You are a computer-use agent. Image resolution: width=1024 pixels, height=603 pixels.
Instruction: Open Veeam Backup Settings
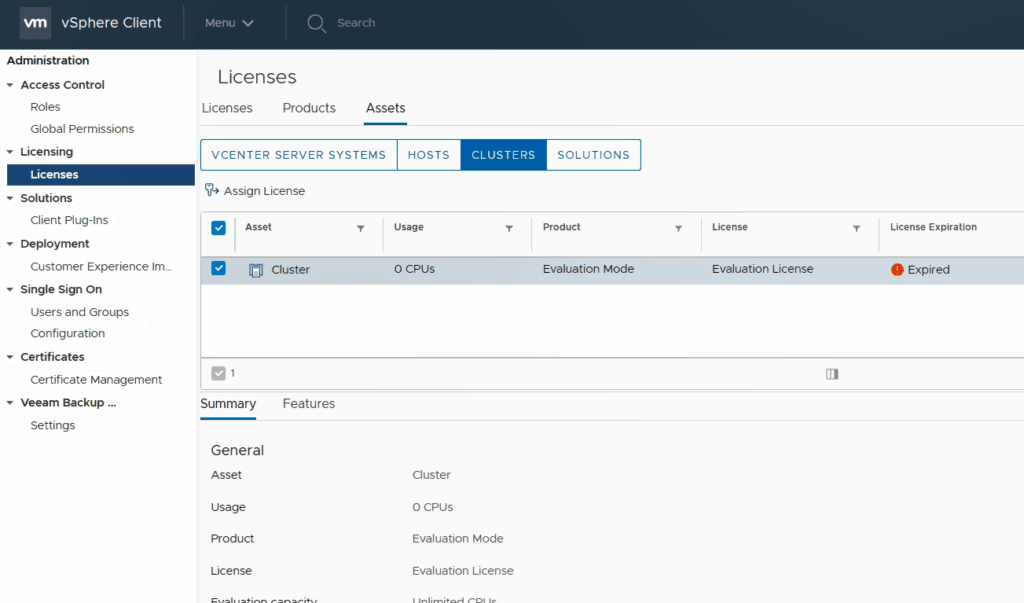pyautogui.click(x=53, y=425)
